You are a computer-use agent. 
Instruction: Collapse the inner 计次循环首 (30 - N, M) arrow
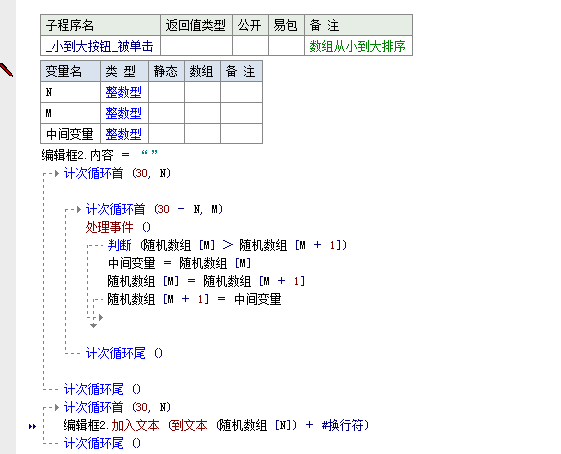(79, 209)
